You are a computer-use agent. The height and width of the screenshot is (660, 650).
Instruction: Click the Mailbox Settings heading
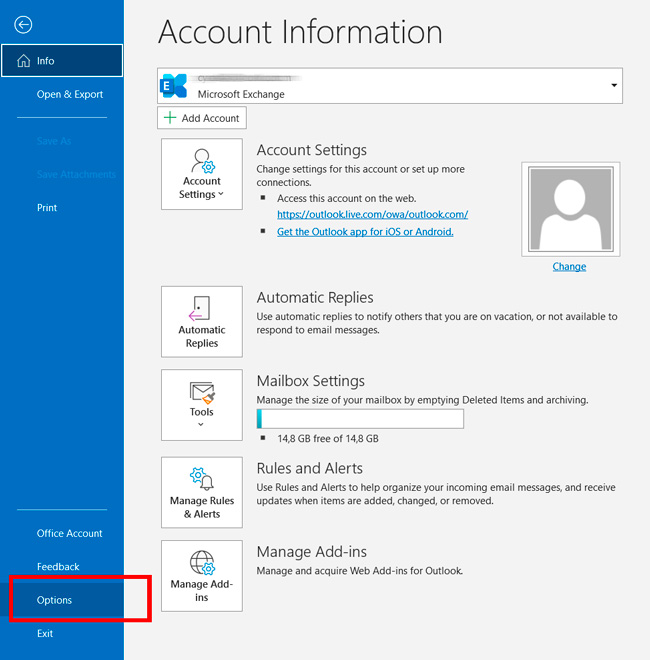[311, 381]
